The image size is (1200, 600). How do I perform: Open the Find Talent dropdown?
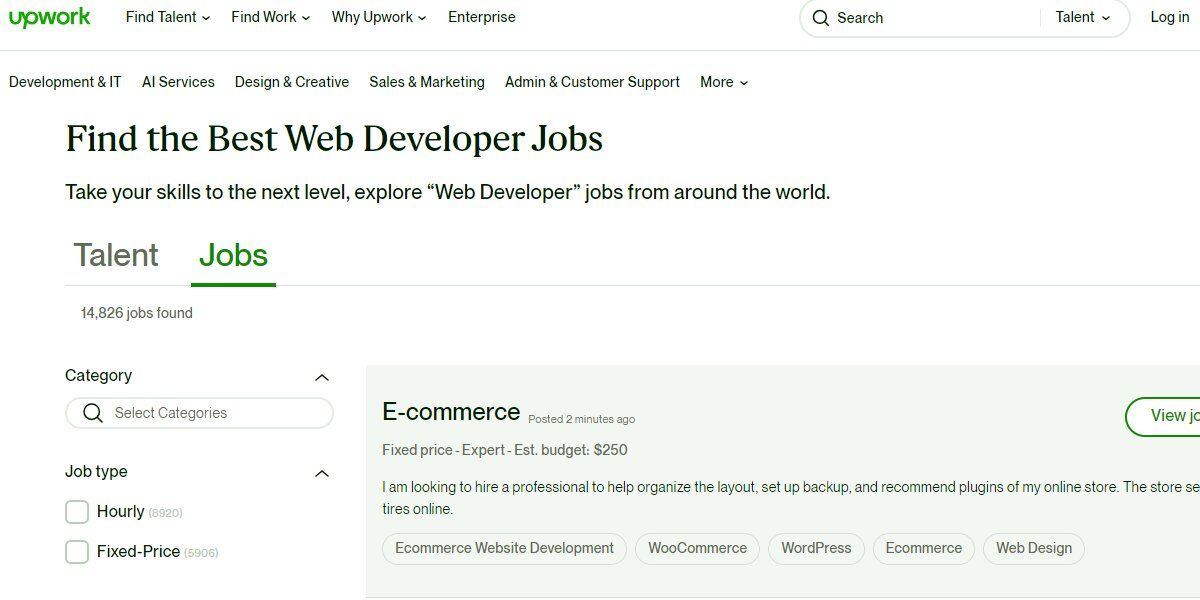[x=166, y=17]
